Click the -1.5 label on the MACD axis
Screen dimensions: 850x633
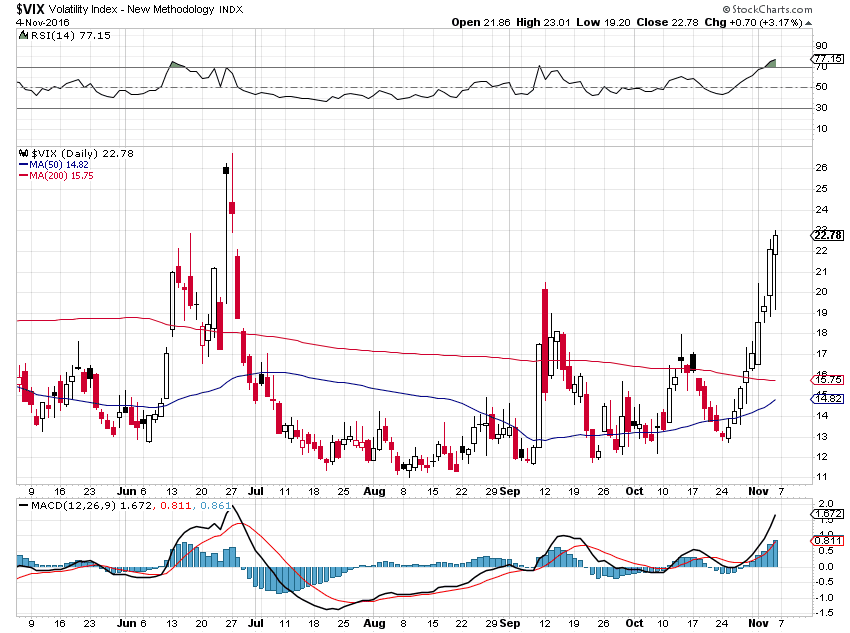point(824,613)
